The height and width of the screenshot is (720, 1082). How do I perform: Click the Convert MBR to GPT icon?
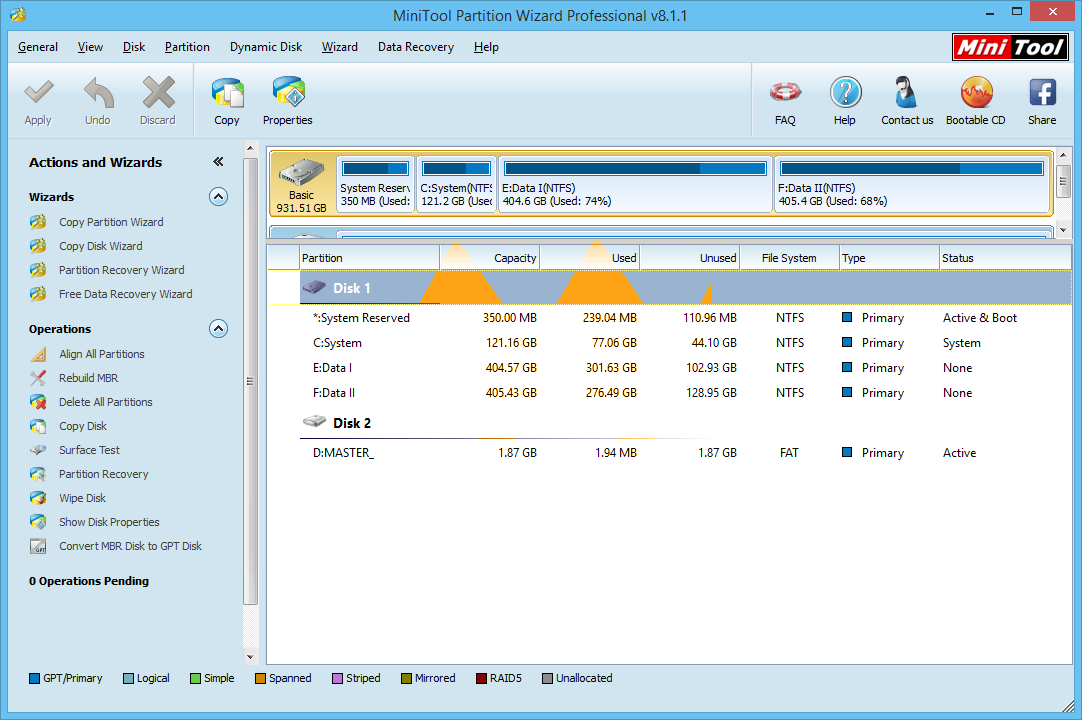pyautogui.click(x=38, y=546)
